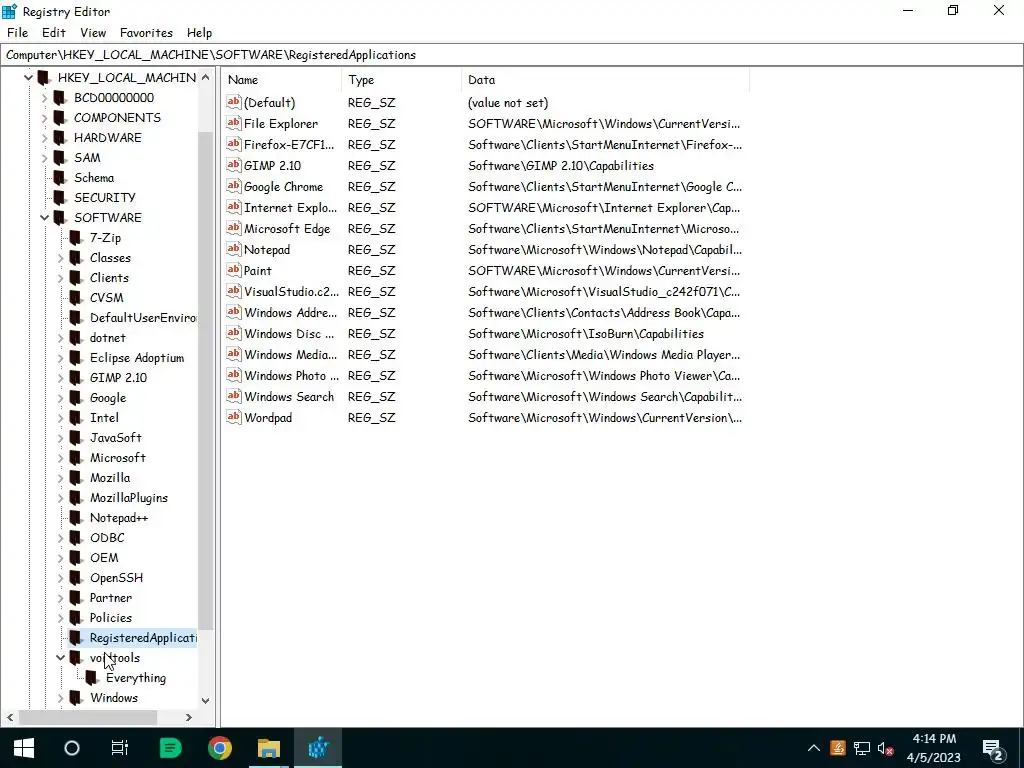Click the dotnet folder icon
This screenshot has width=1024, height=768.
[x=76, y=338]
